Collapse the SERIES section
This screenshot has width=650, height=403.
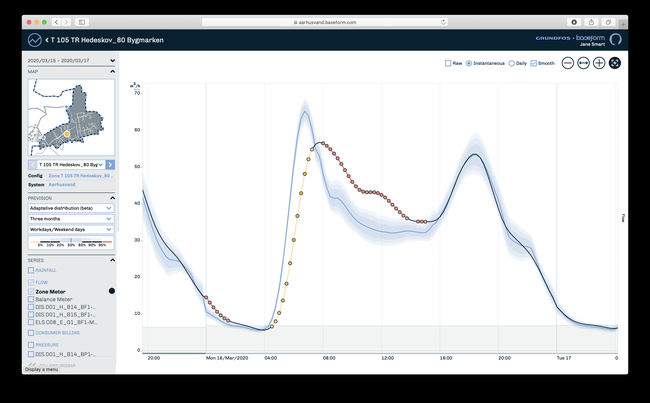(x=112, y=260)
